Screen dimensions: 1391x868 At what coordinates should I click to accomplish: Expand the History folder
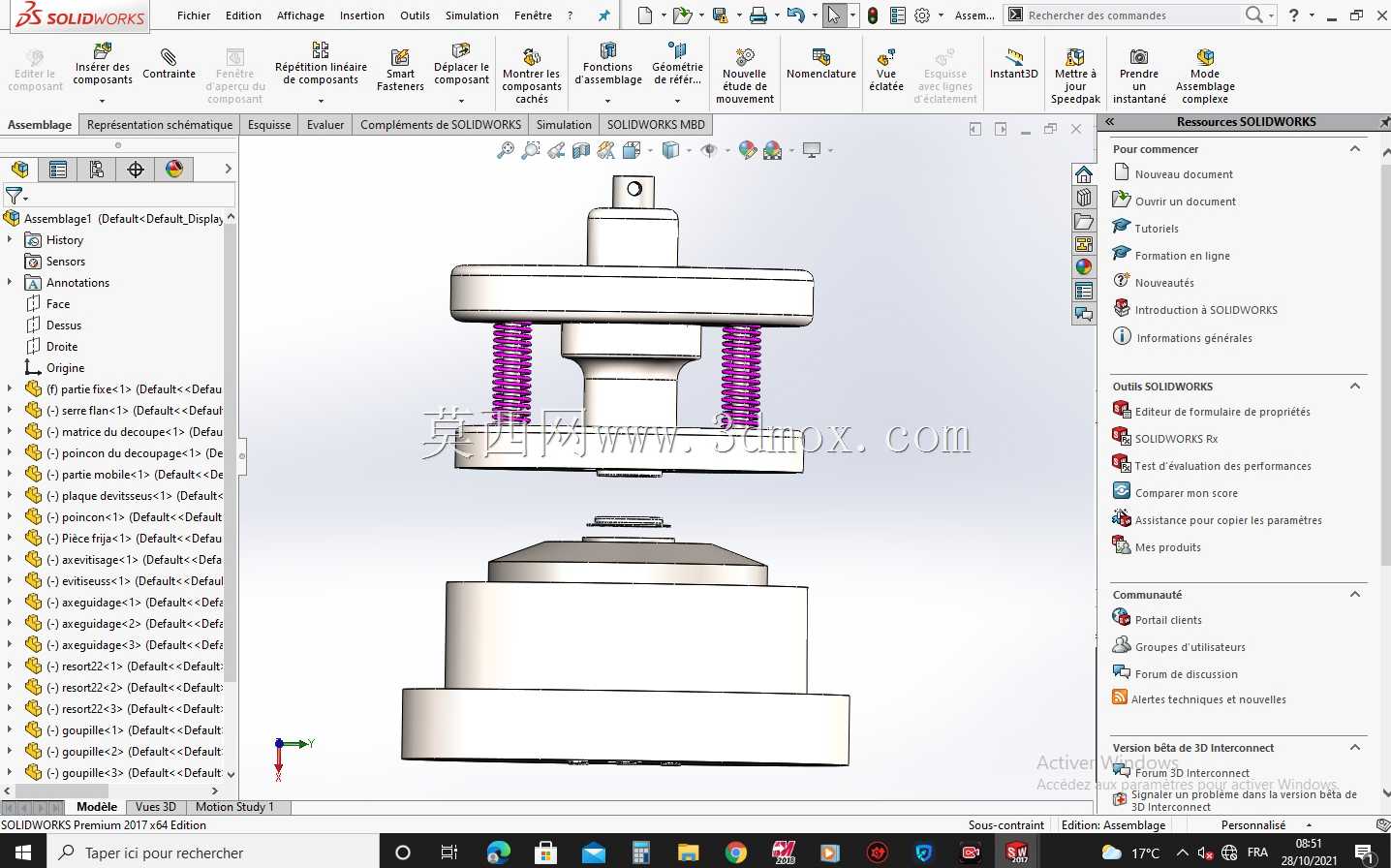pyautogui.click(x=10, y=239)
